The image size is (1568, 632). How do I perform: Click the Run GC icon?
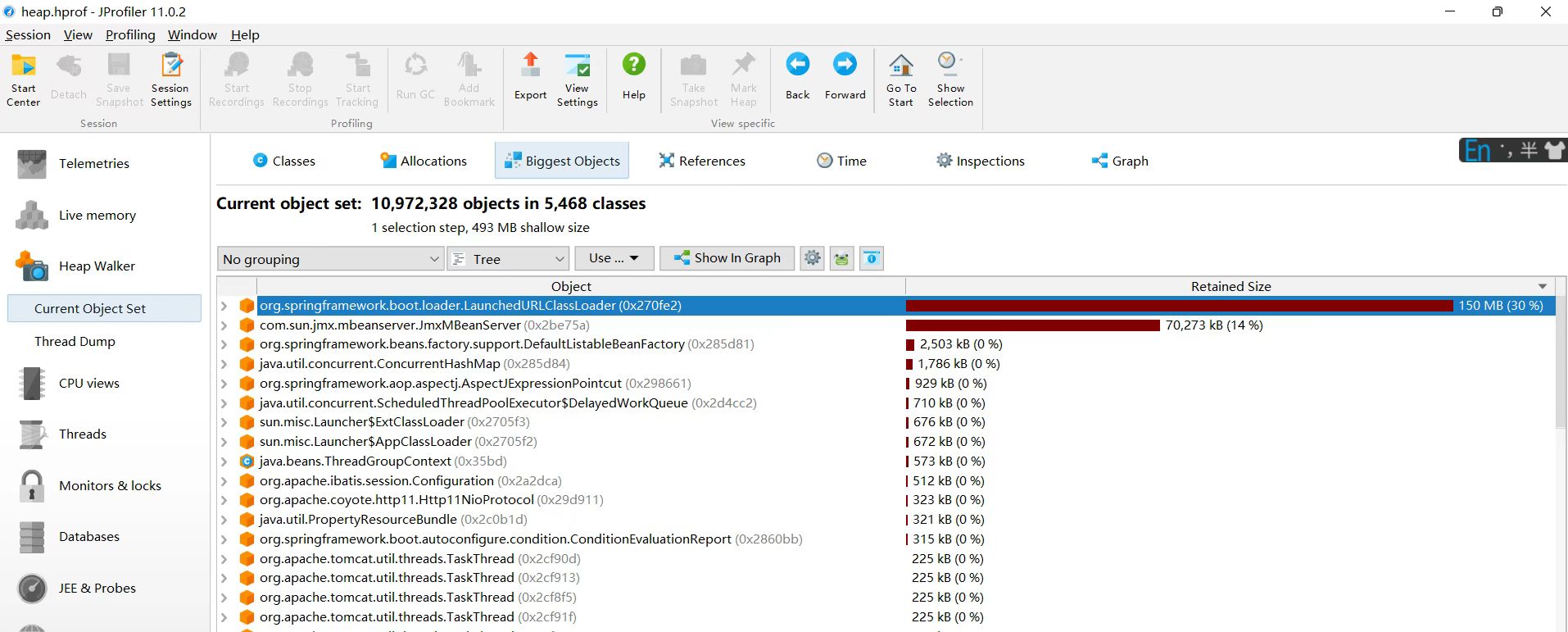[415, 80]
